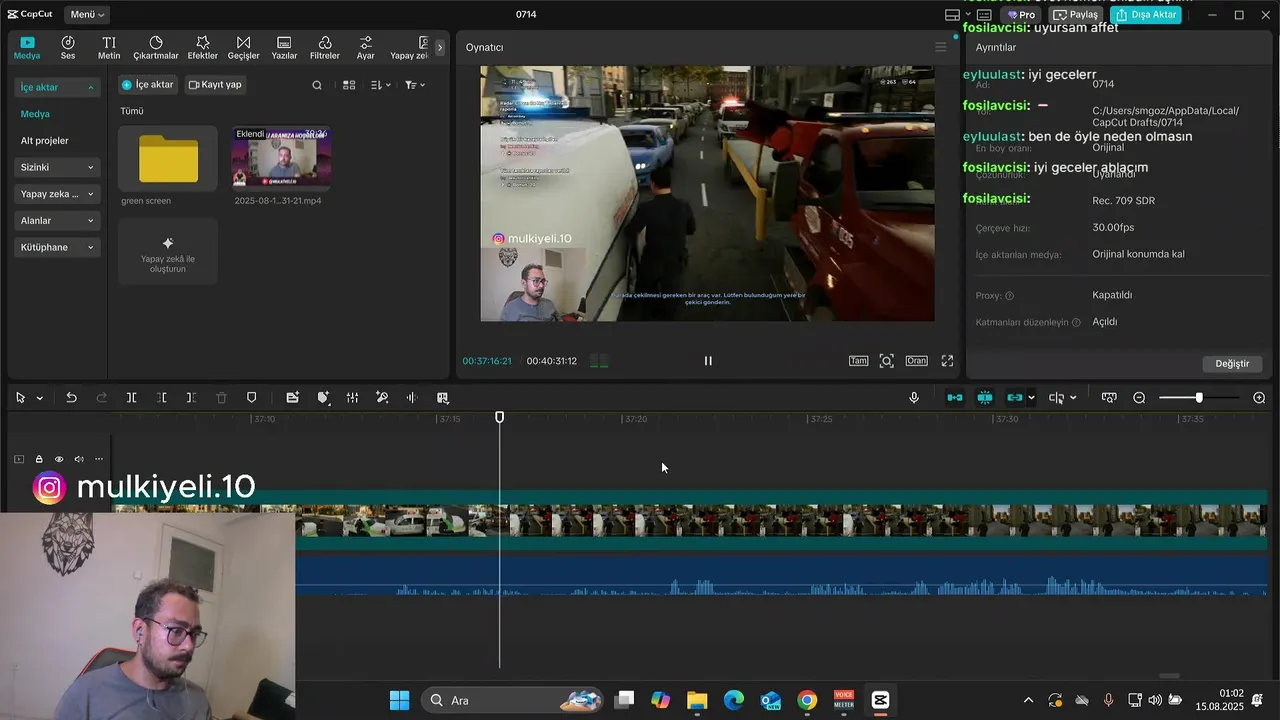1280x720 pixels.
Task: Expand the Alanlar sidebar section
Action: [56, 220]
